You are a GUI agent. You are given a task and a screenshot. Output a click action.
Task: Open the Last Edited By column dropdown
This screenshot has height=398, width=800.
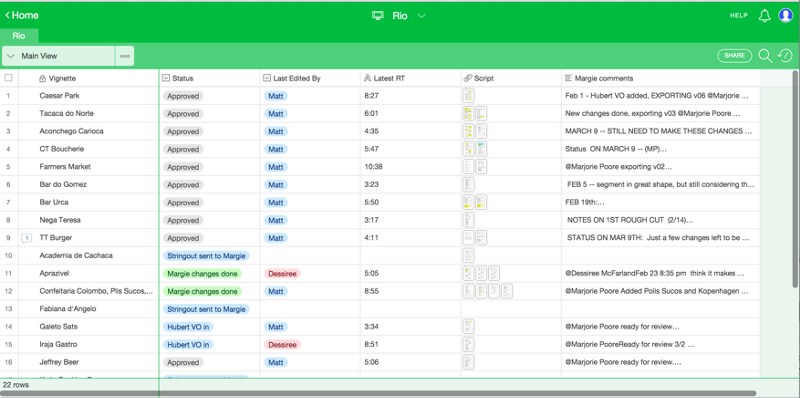tap(266, 78)
